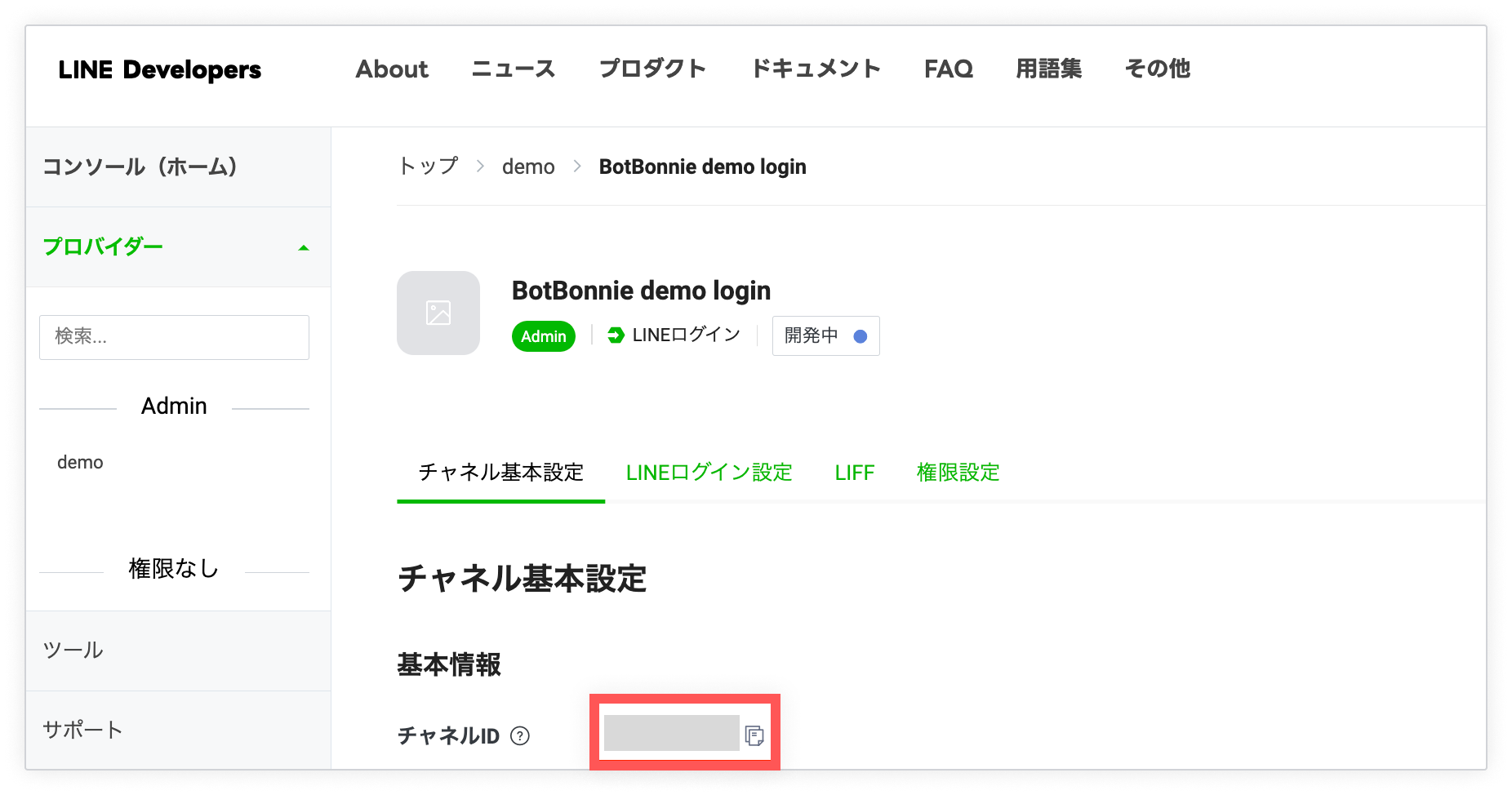Click the green Admin badge
The image size is (1512, 795).
pyautogui.click(x=544, y=336)
